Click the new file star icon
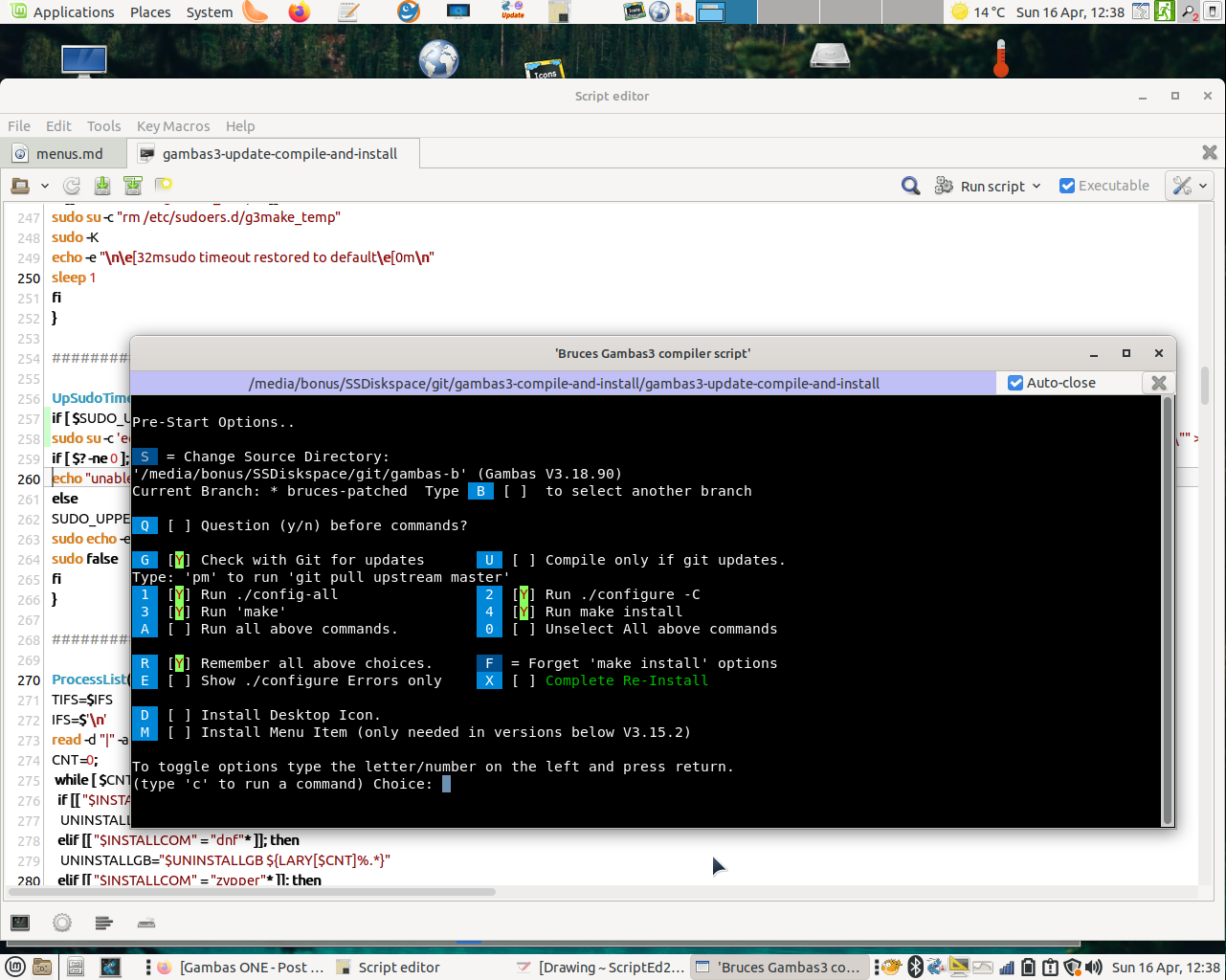 [164, 186]
